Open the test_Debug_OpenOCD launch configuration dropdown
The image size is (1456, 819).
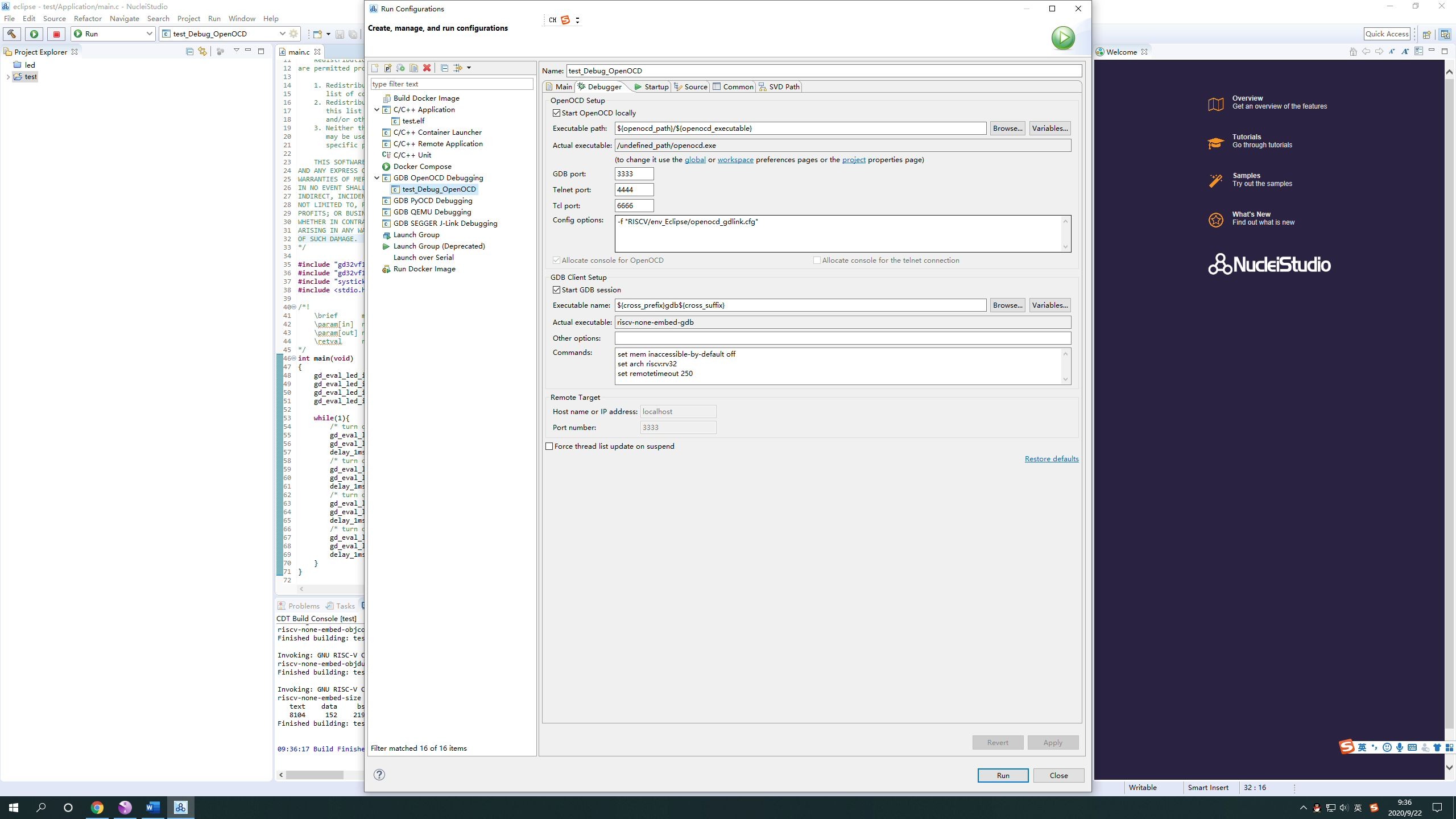pos(282,34)
